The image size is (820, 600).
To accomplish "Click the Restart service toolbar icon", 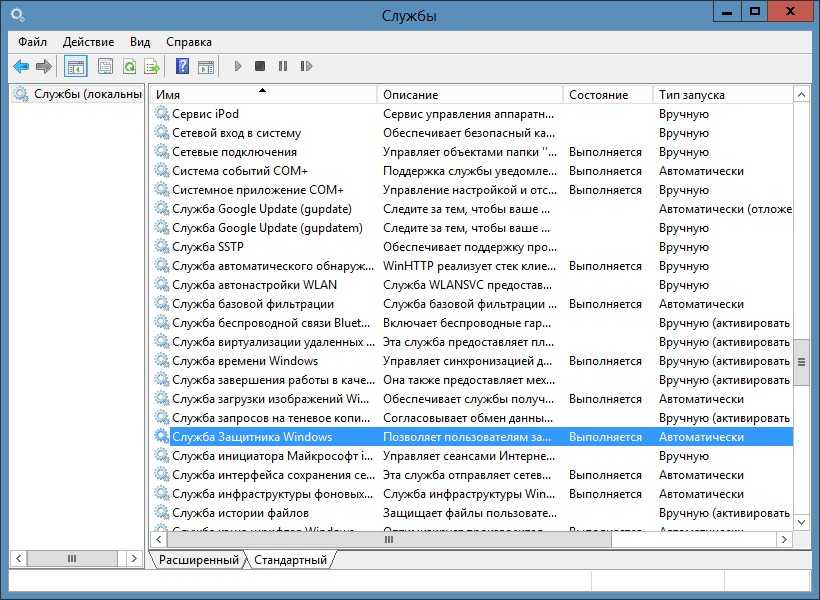I will click(x=305, y=67).
